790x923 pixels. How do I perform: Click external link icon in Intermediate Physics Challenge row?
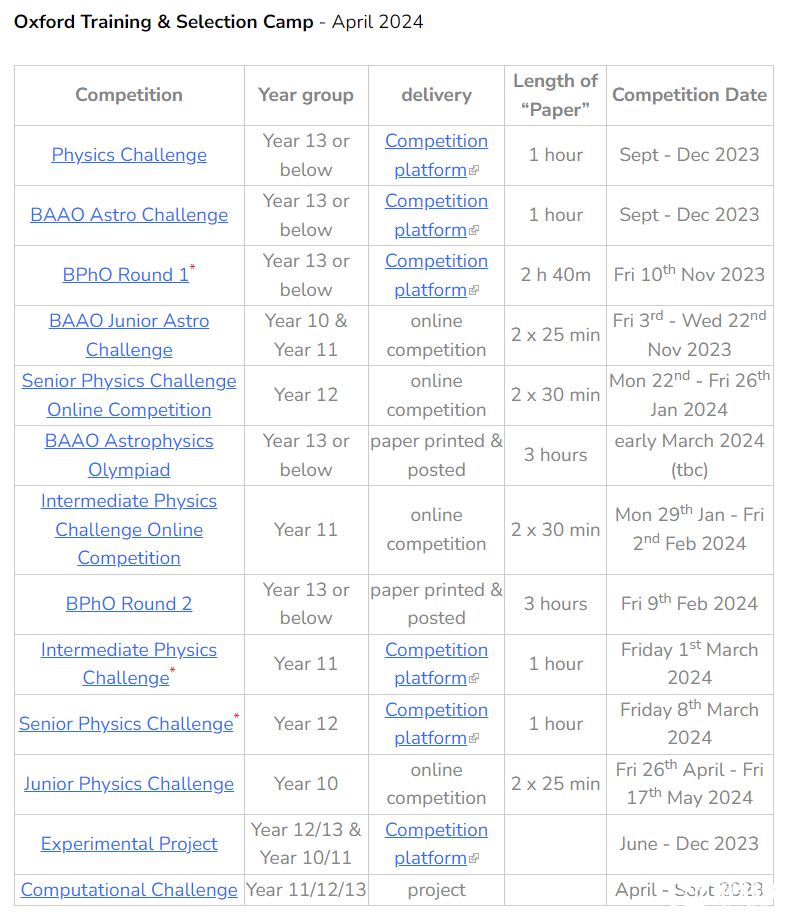[474, 678]
